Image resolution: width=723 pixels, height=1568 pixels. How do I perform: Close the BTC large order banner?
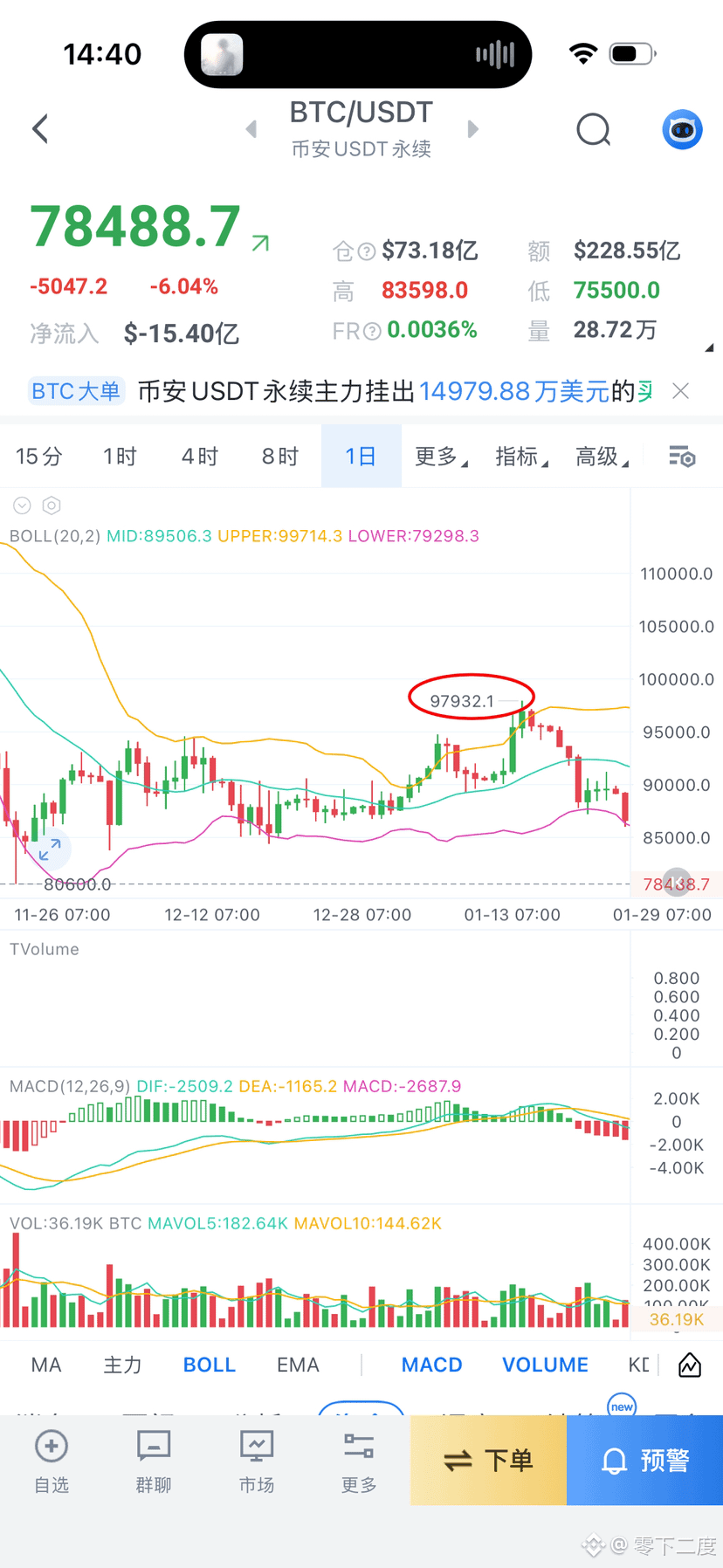[x=680, y=391]
